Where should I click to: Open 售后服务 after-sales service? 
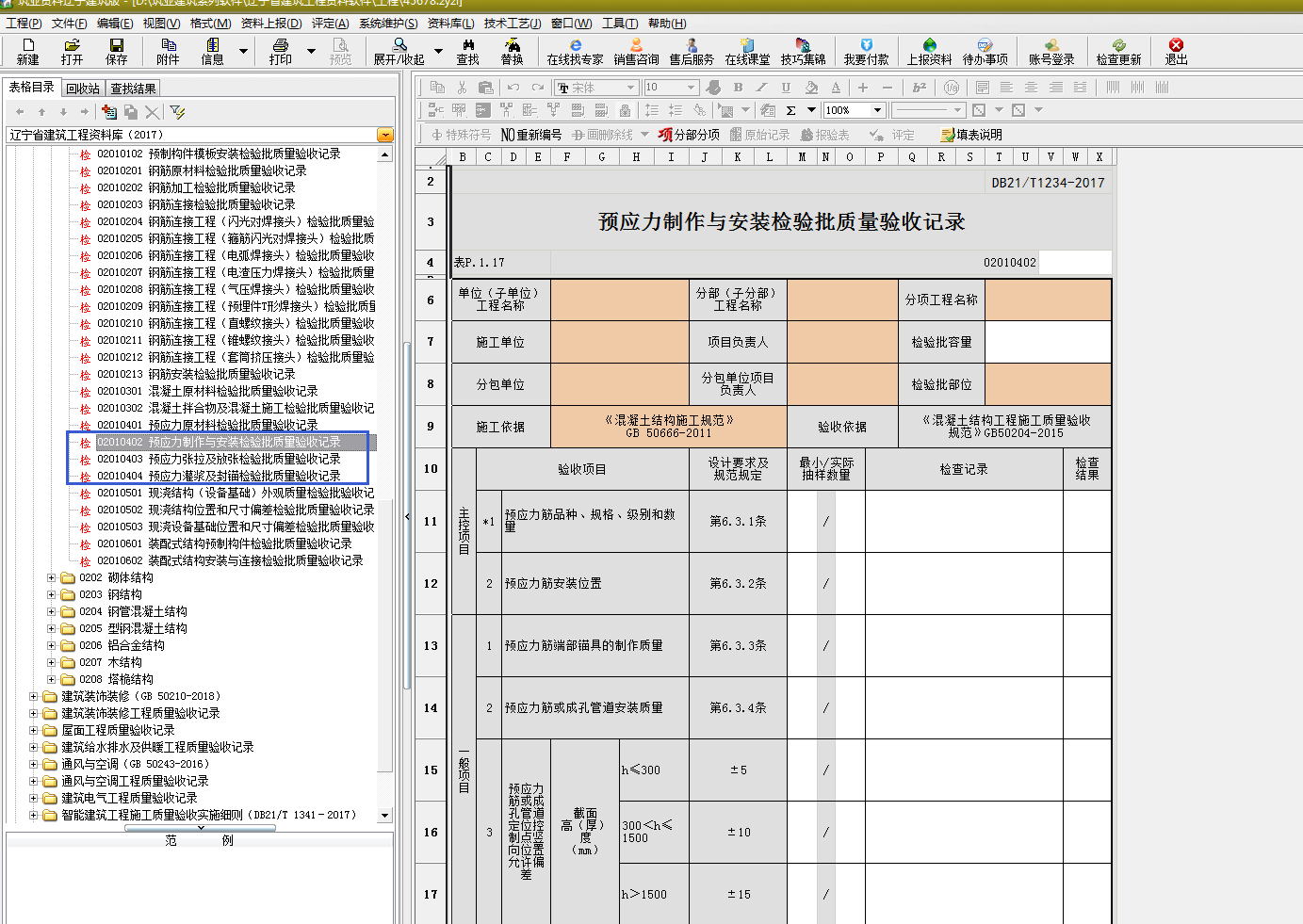[x=692, y=51]
